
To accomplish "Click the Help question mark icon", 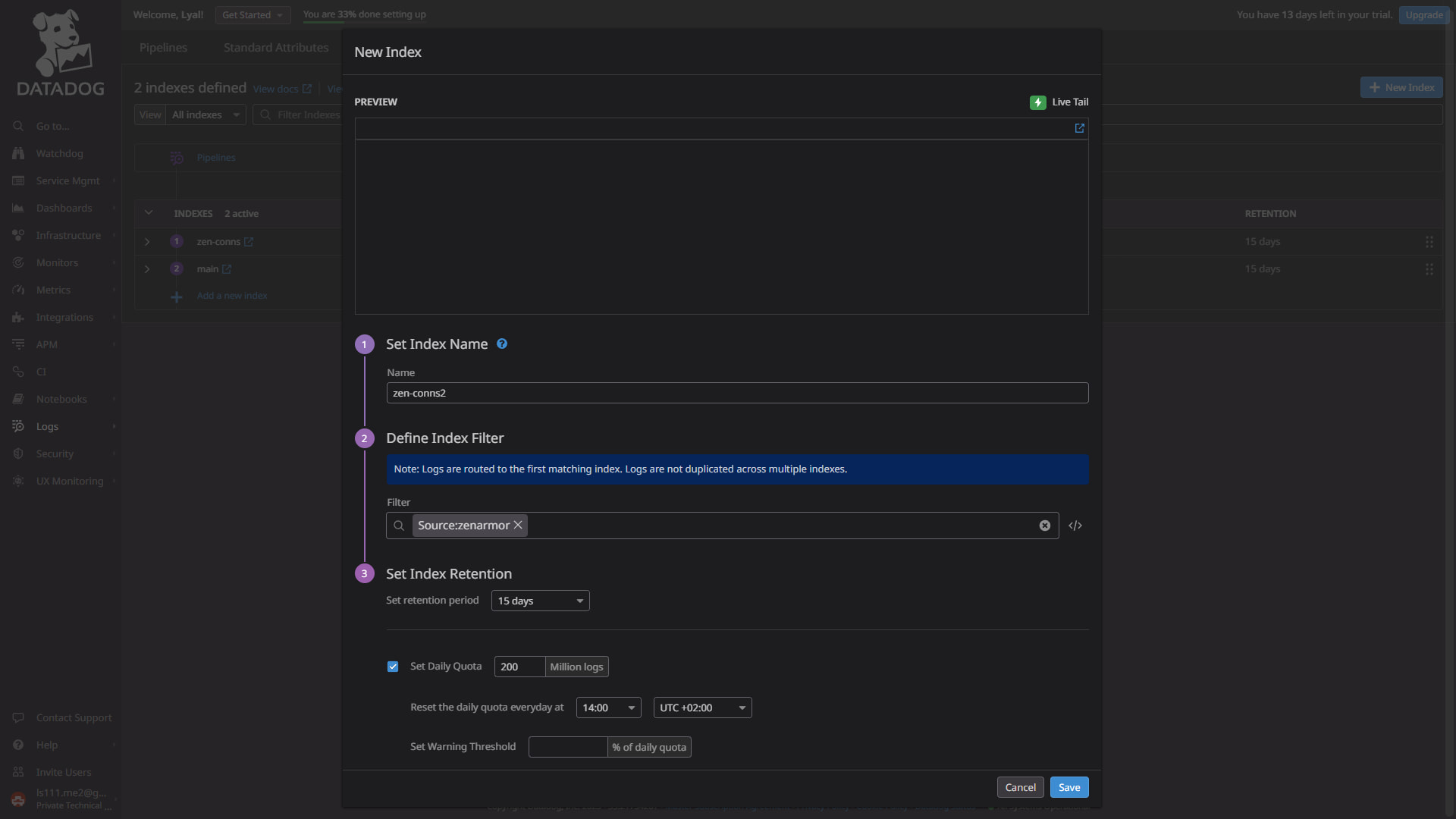I will [x=18, y=745].
